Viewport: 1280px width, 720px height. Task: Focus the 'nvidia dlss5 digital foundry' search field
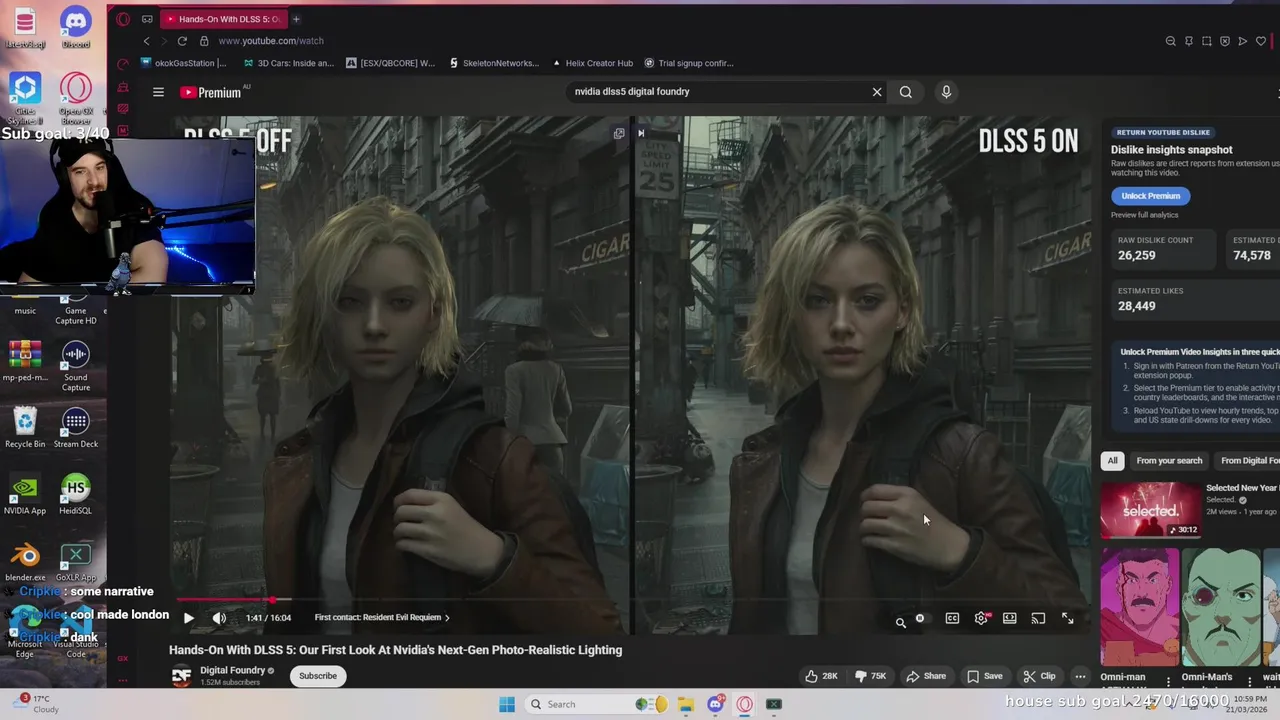coord(718,92)
